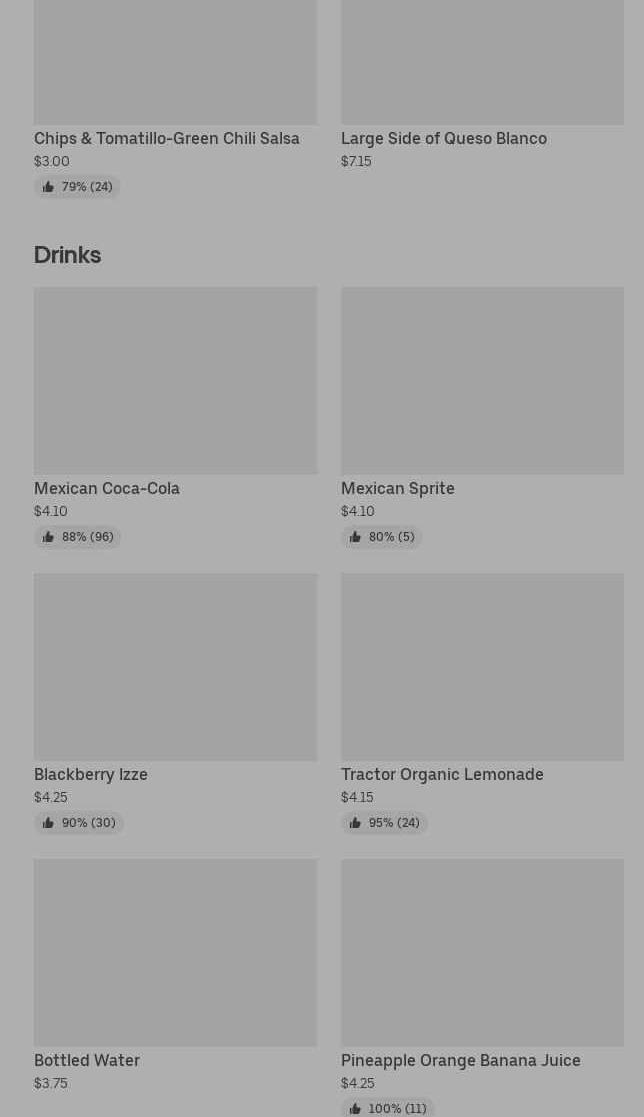Screen dimensions: 644x1117
Task: Click the 95% (24) rating badge
Action: click(x=385, y=824)
